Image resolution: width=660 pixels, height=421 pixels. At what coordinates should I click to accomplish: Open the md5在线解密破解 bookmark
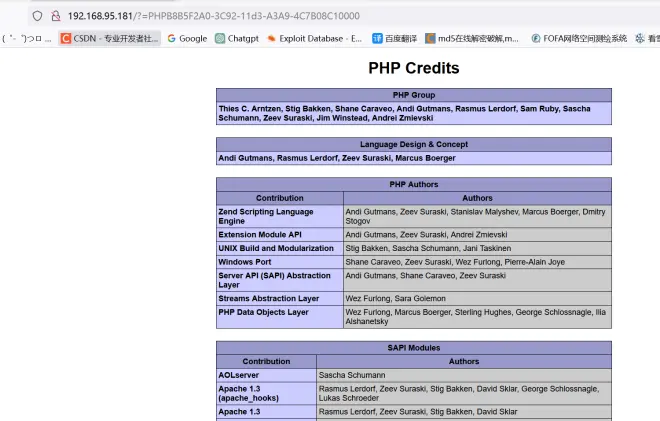472,39
